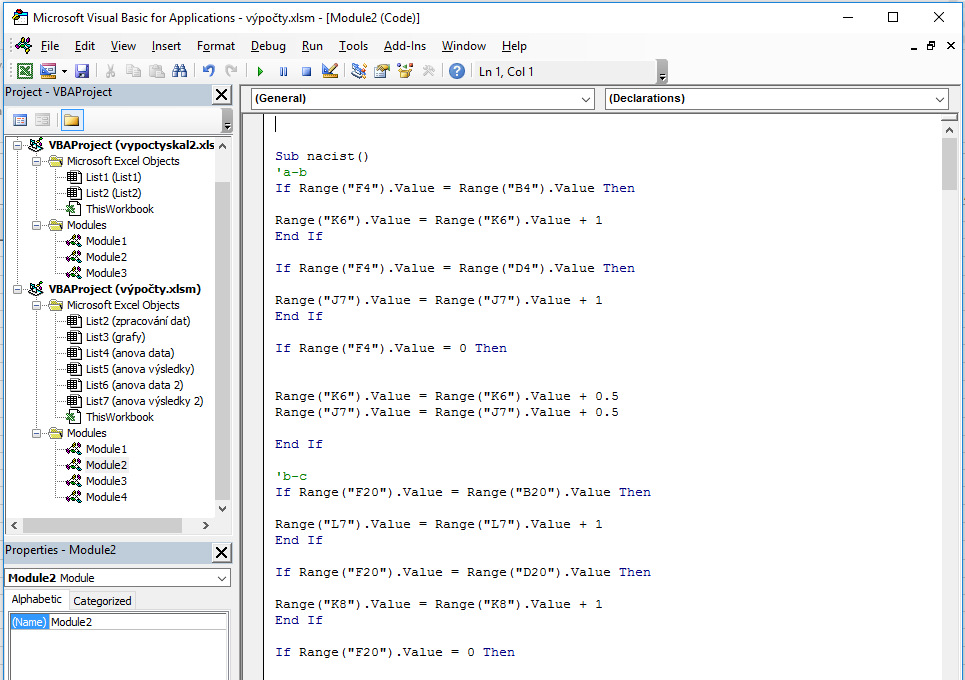Screen dimensions: 965x680
Task: Collapse Modules folder under vypoctyskal2.xls
Action: 37,225
